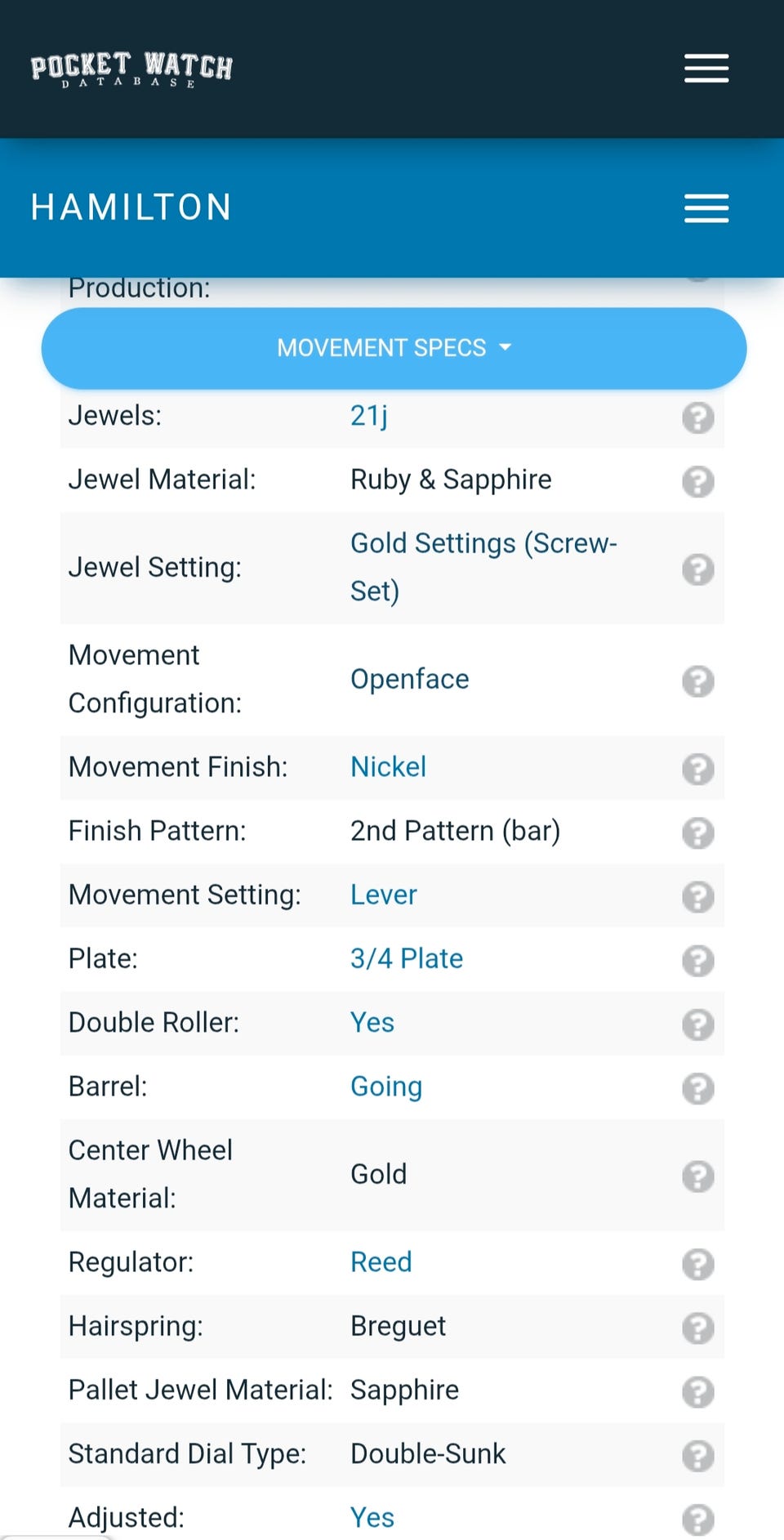Expand the Movement Specs dropdown
Image resolution: width=784 pixels, height=1540 pixels.
pos(394,348)
